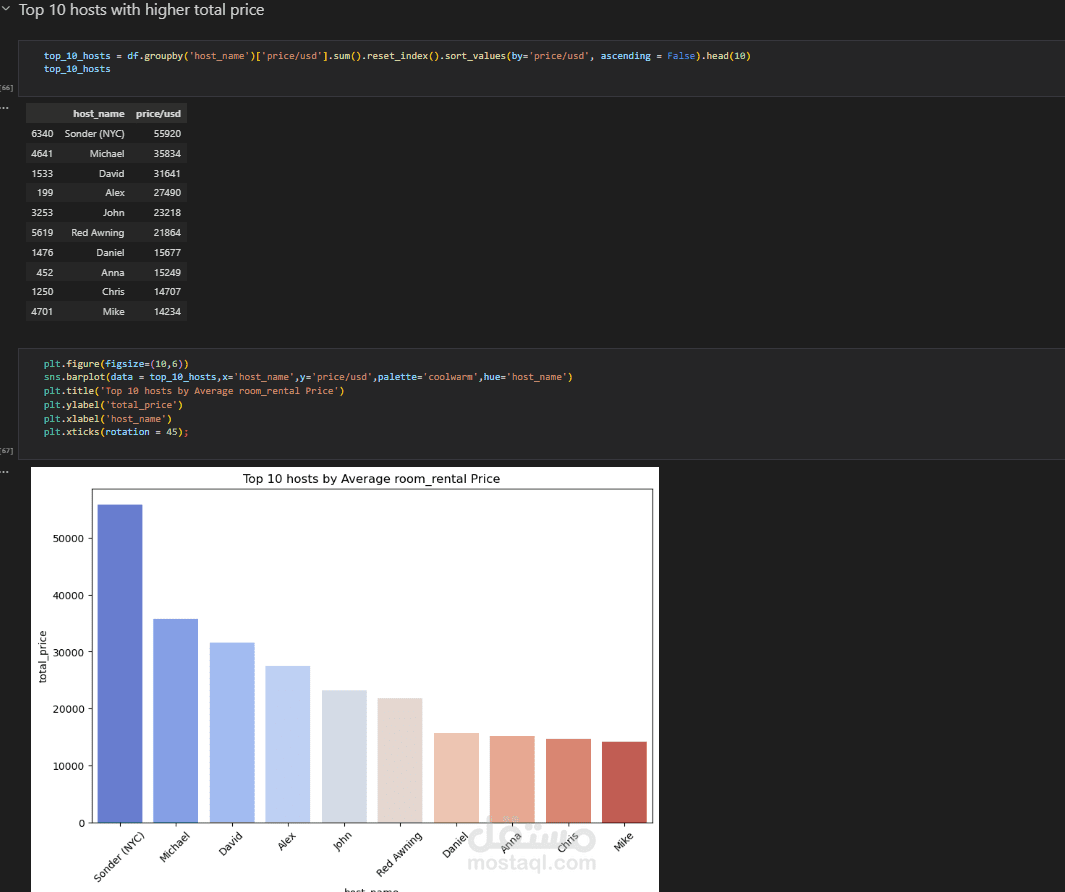The image size is (1065, 892).
Task: Select the 27490 price value
Action: [x=167, y=193]
